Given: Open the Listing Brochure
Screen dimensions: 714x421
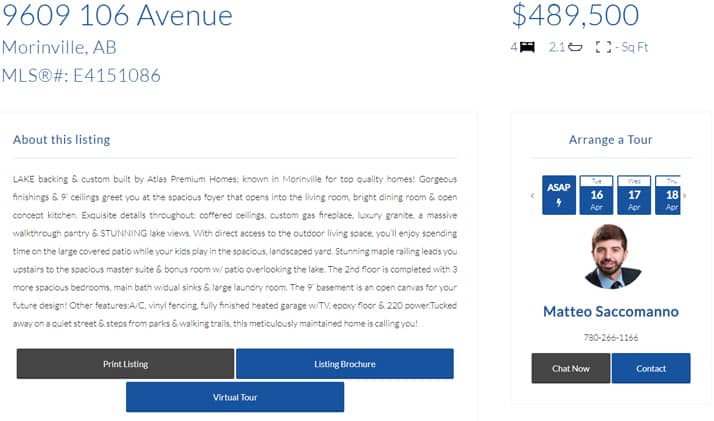Looking at the screenshot, I should click(345, 364).
